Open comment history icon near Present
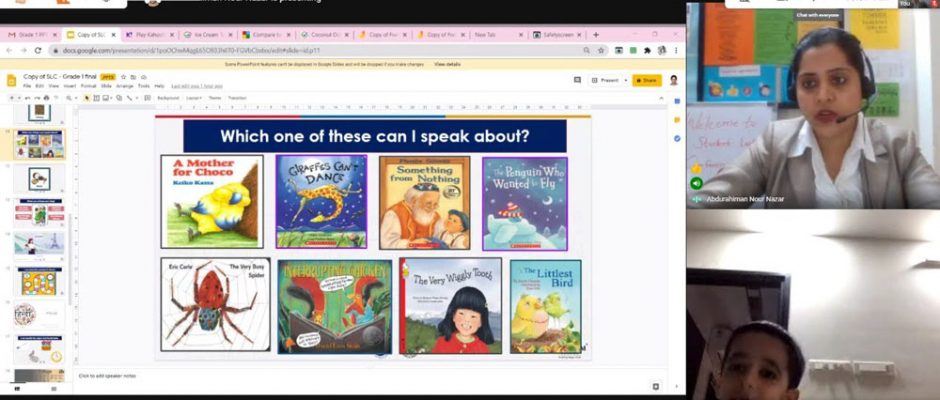Image resolution: width=940 pixels, height=400 pixels. pos(577,80)
